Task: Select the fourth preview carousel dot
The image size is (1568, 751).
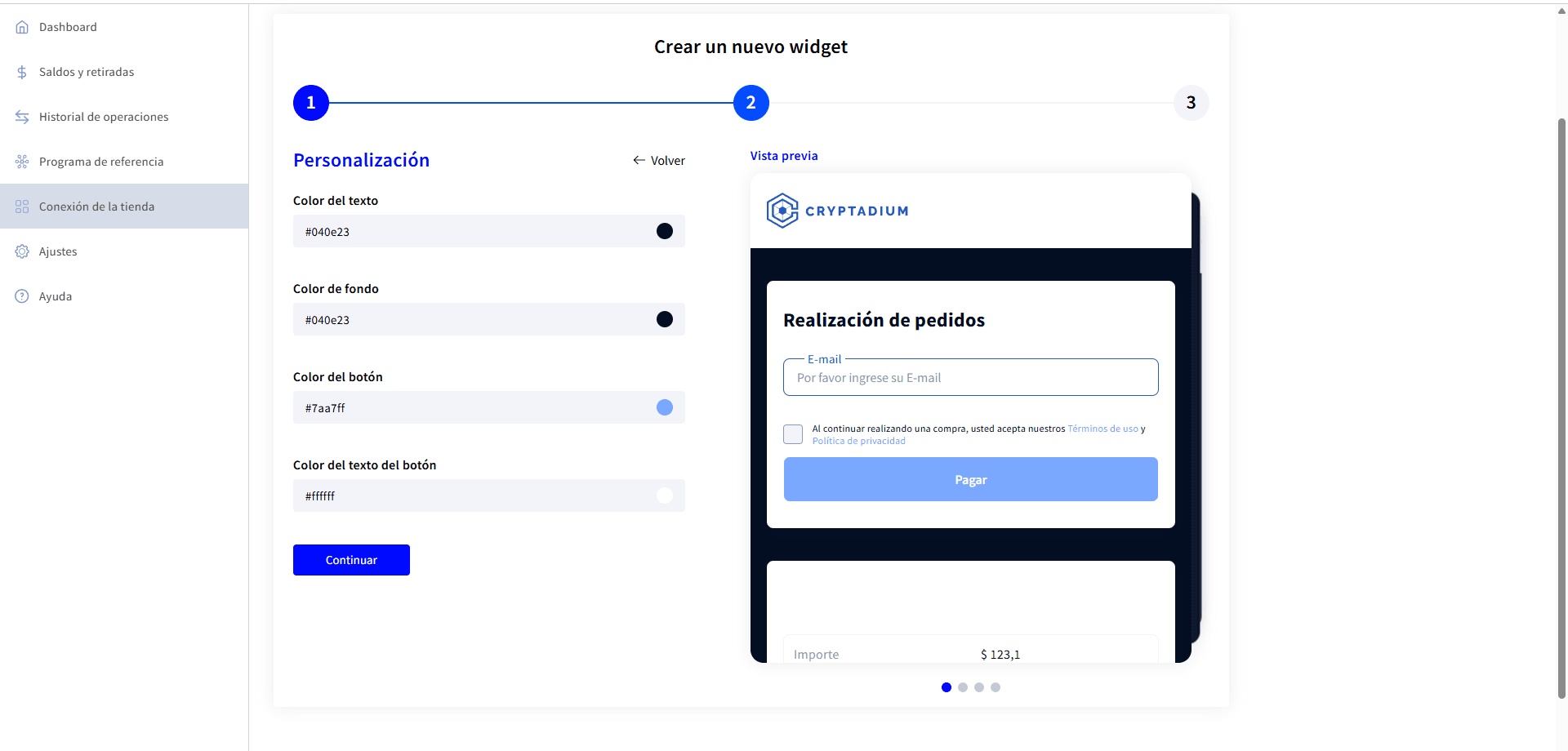Action: tap(996, 687)
